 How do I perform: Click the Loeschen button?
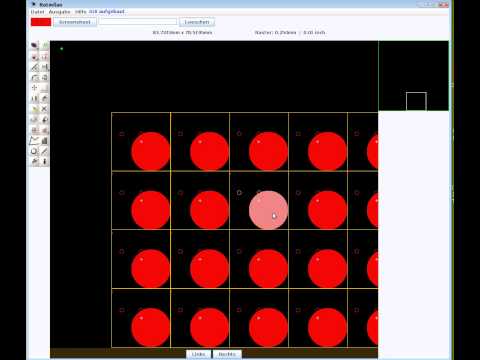(x=197, y=22)
